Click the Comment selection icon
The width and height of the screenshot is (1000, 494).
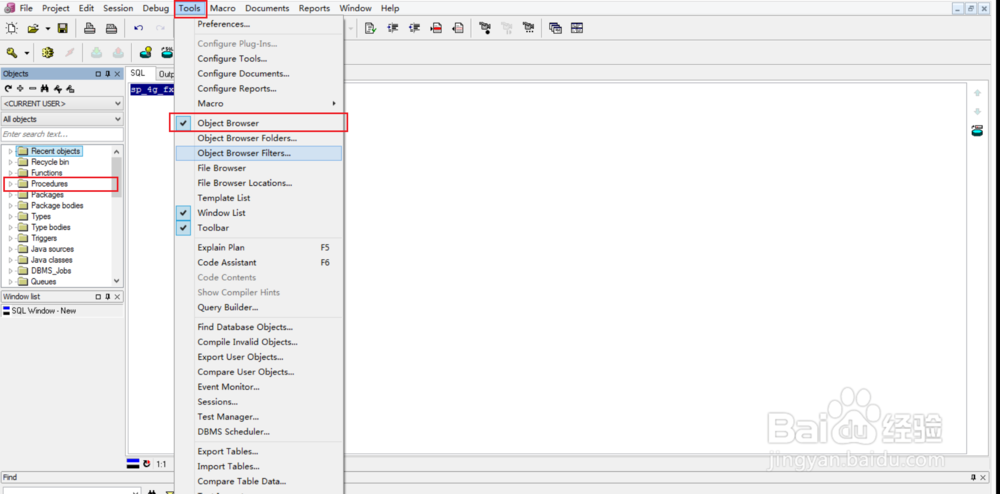pos(436,28)
